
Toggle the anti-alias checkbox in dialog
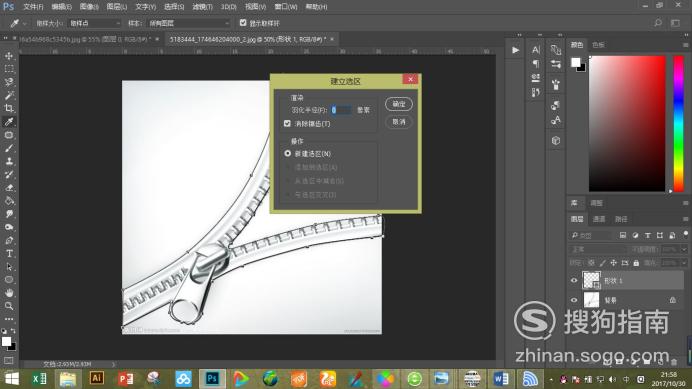(287, 124)
